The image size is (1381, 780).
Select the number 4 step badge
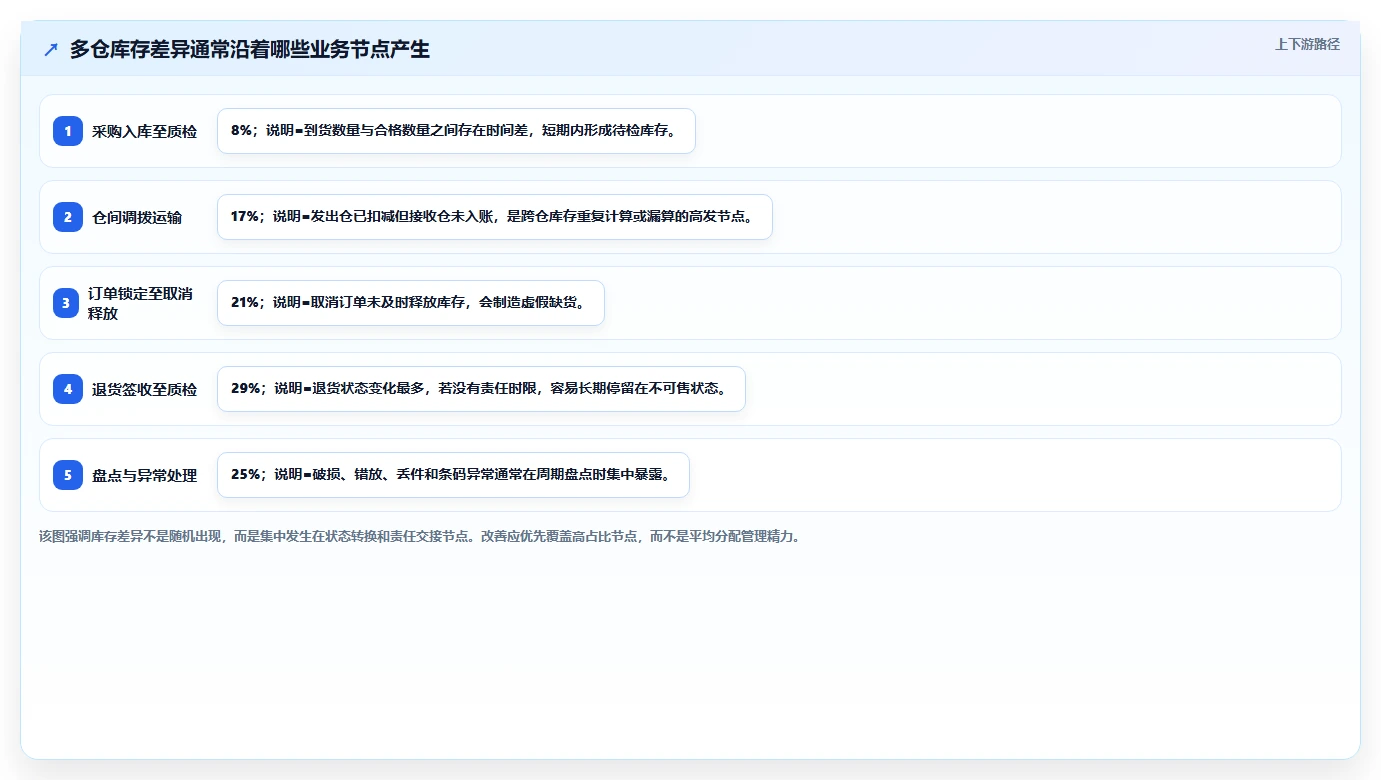[x=68, y=389]
